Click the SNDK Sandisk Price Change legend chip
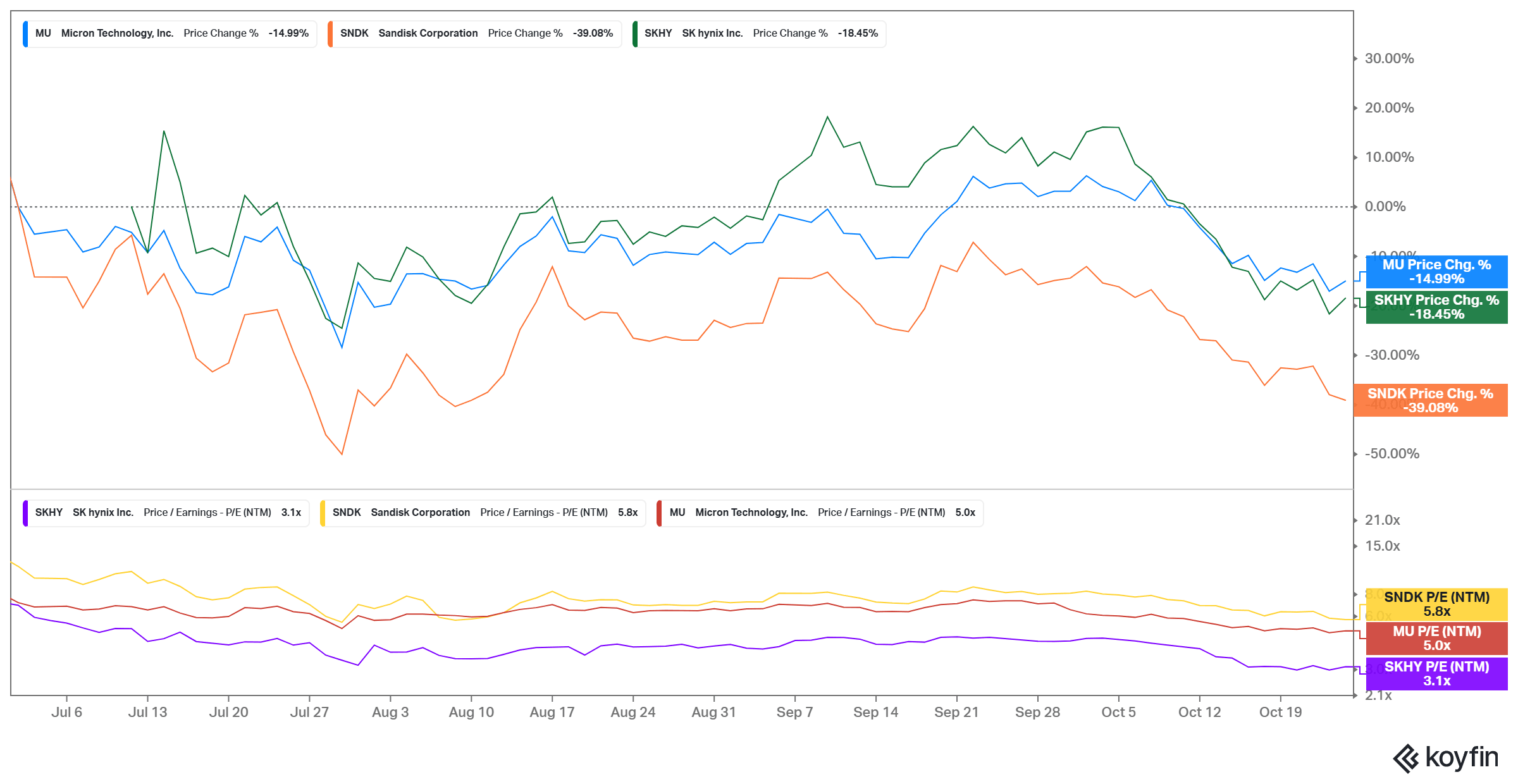The width and height of the screenshot is (1518, 784). 474,34
